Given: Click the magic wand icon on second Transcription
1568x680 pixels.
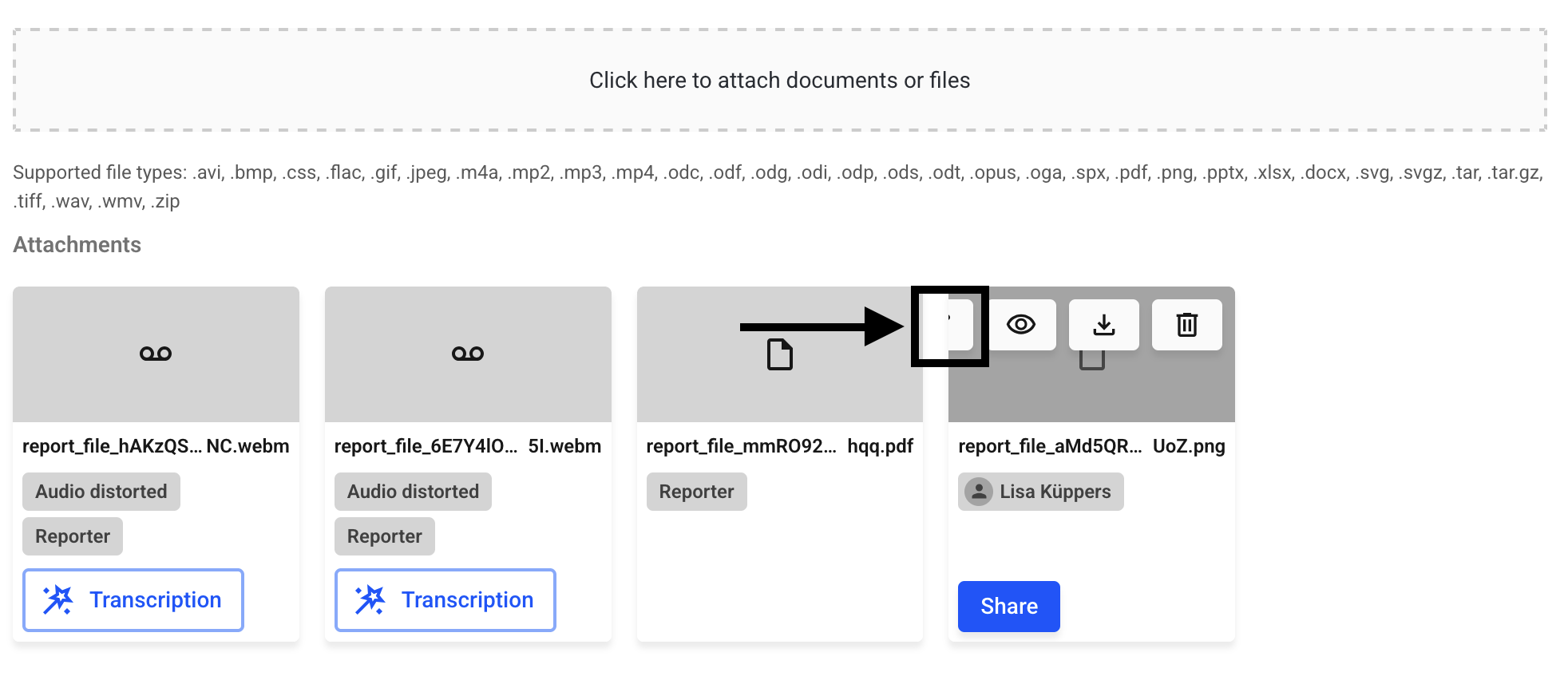Looking at the screenshot, I should click(370, 600).
